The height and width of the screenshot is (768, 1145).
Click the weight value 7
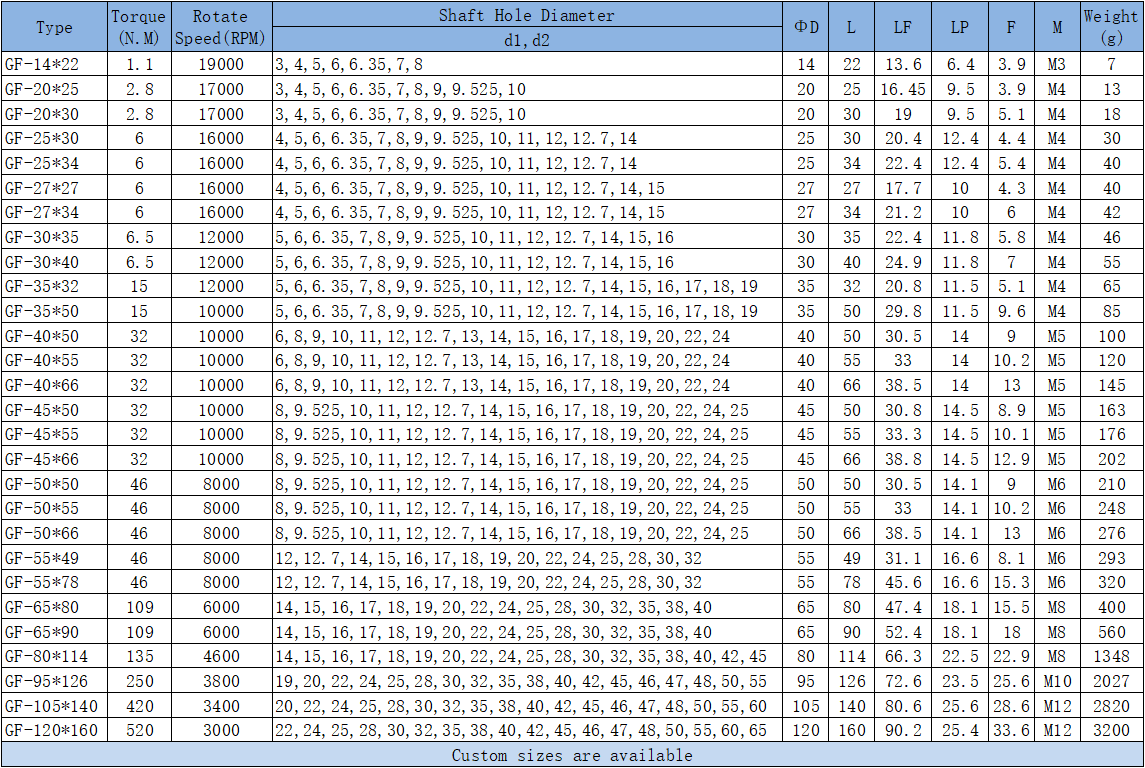coord(1111,64)
